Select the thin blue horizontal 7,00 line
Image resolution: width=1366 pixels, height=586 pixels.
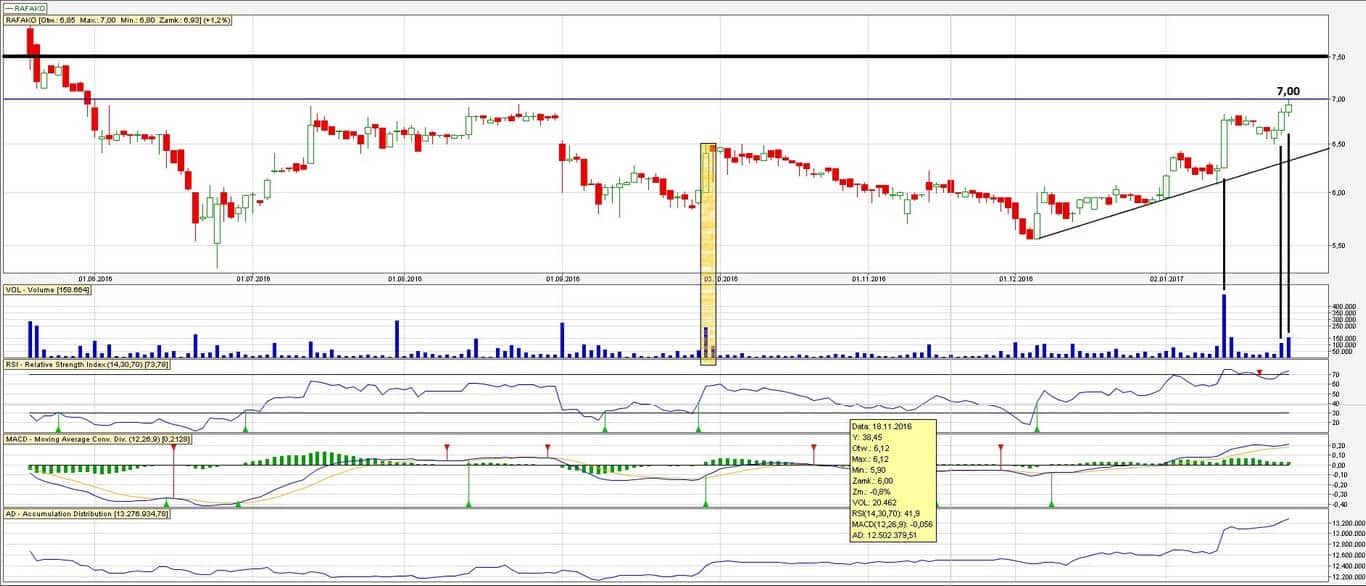point(600,99)
